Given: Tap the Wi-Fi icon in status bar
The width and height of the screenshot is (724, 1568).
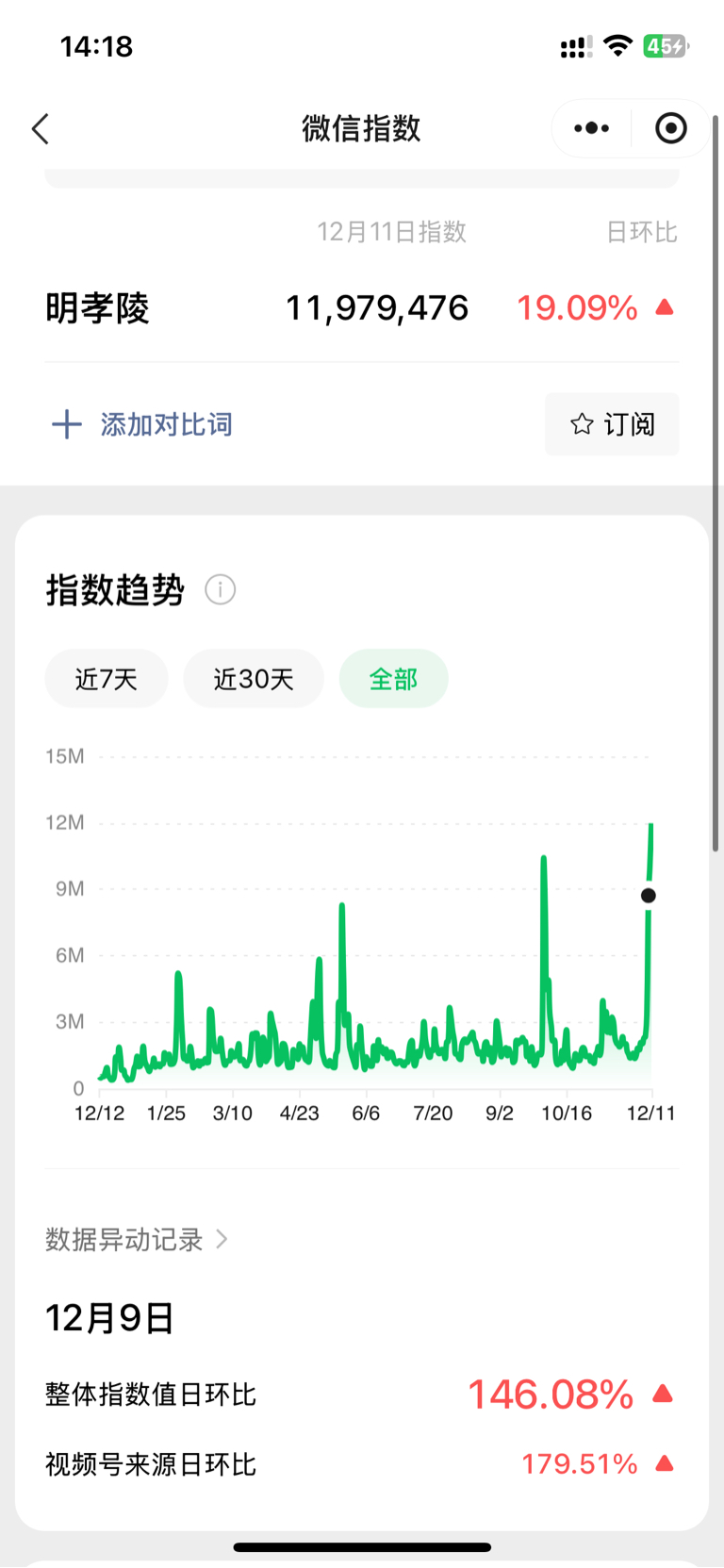Looking at the screenshot, I should (617, 45).
